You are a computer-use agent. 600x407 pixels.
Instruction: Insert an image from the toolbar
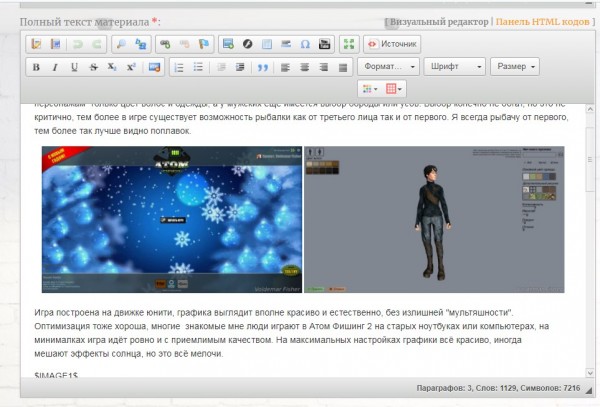tap(228, 44)
